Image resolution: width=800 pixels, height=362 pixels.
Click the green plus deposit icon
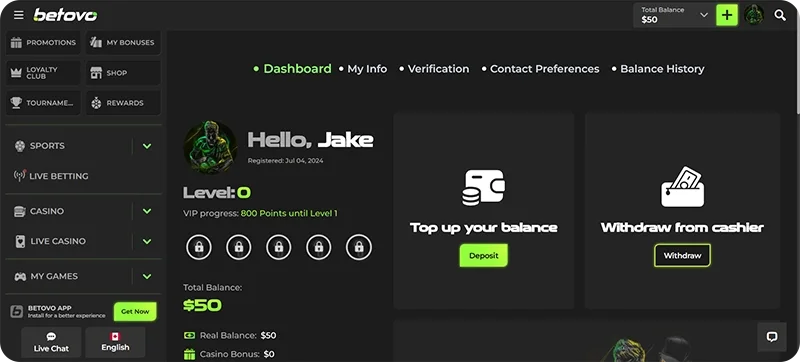pyautogui.click(x=727, y=15)
